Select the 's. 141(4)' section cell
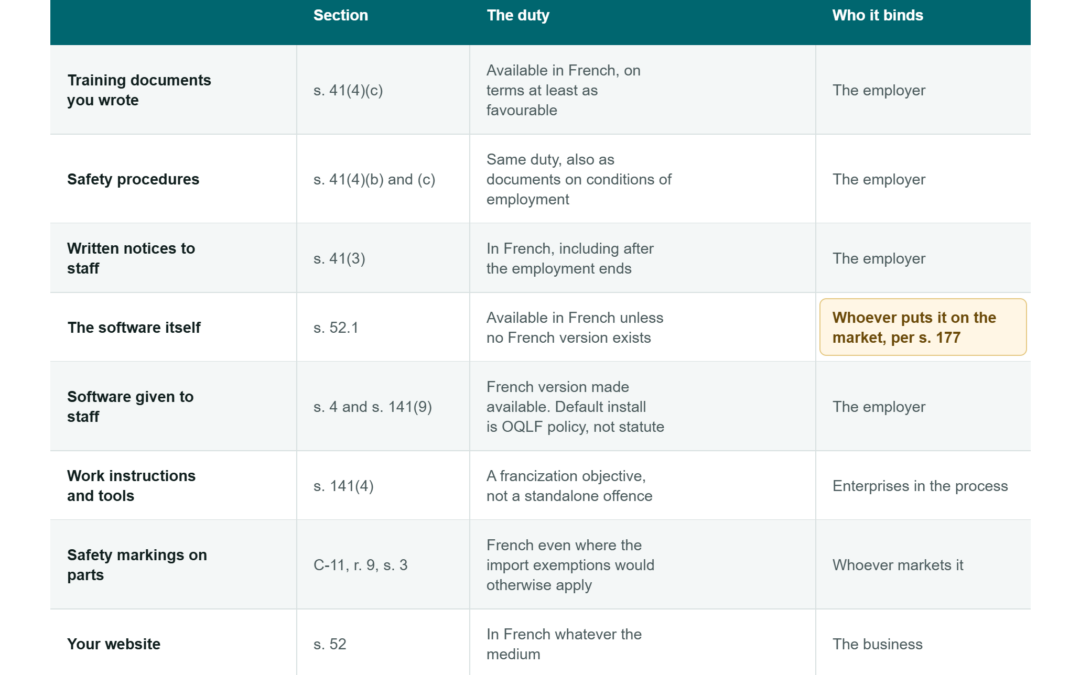This screenshot has width=1080, height=675. [x=343, y=486]
